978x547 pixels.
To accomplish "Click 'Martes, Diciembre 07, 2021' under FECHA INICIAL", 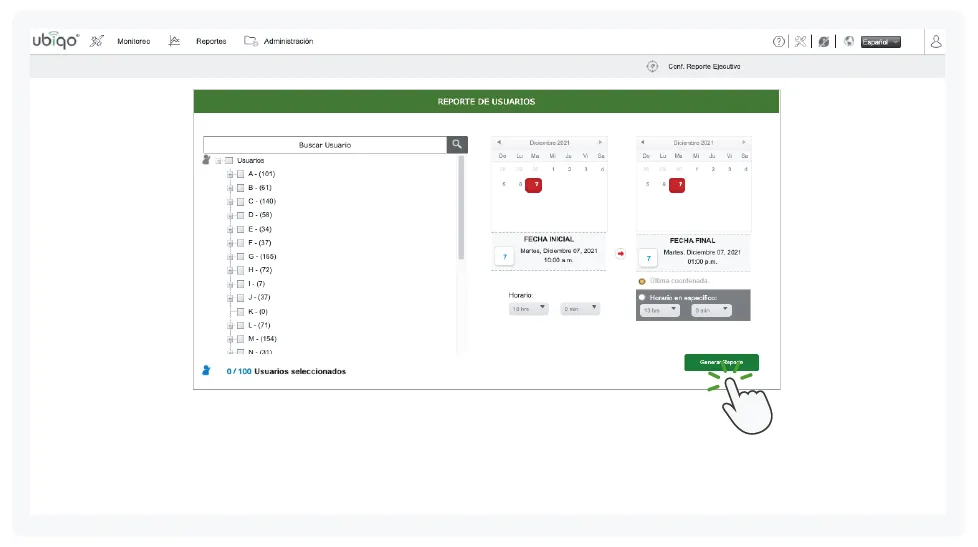I will (558, 251).
